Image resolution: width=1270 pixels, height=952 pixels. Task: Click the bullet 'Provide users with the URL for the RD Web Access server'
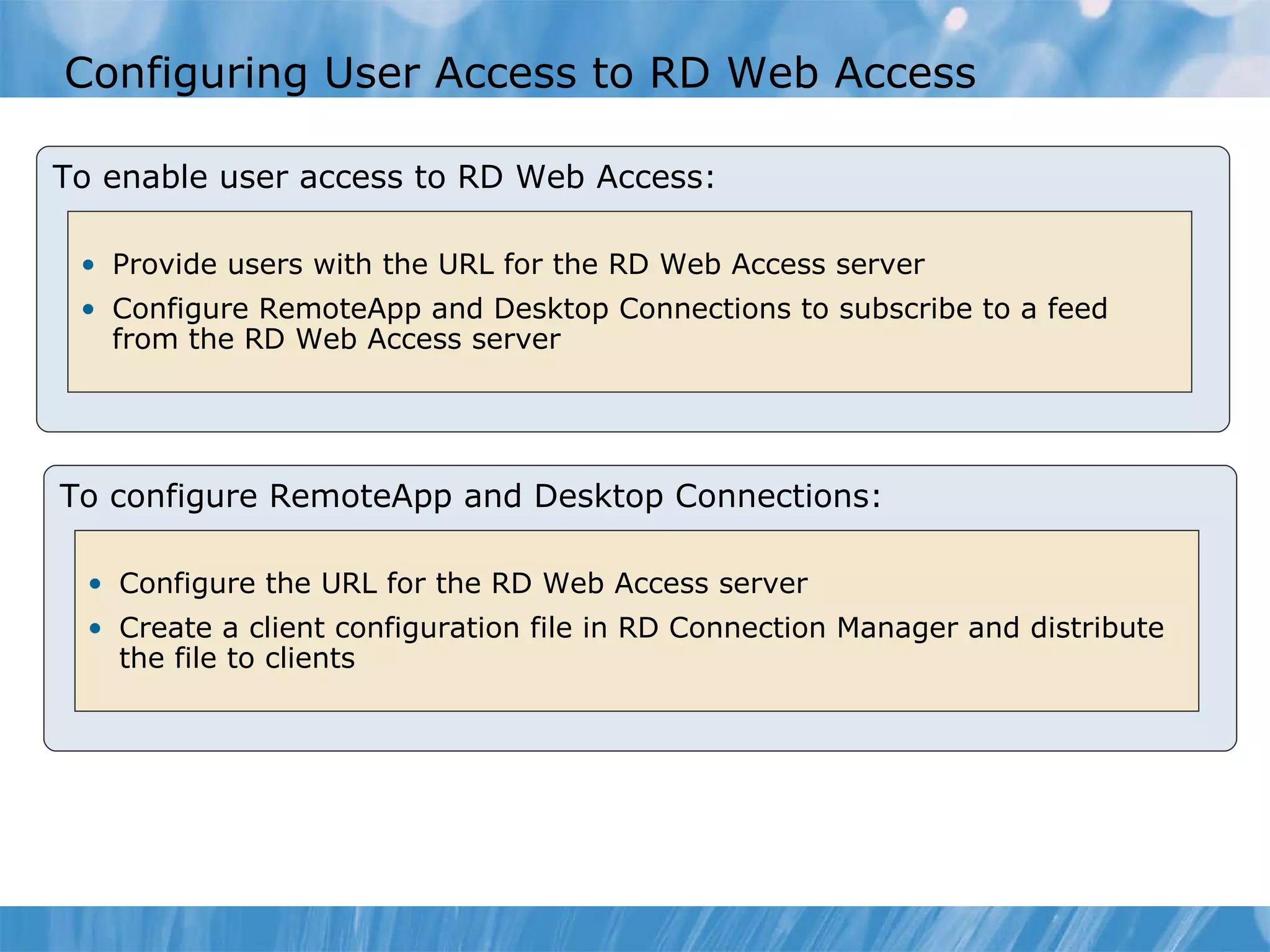pos(518,265)
